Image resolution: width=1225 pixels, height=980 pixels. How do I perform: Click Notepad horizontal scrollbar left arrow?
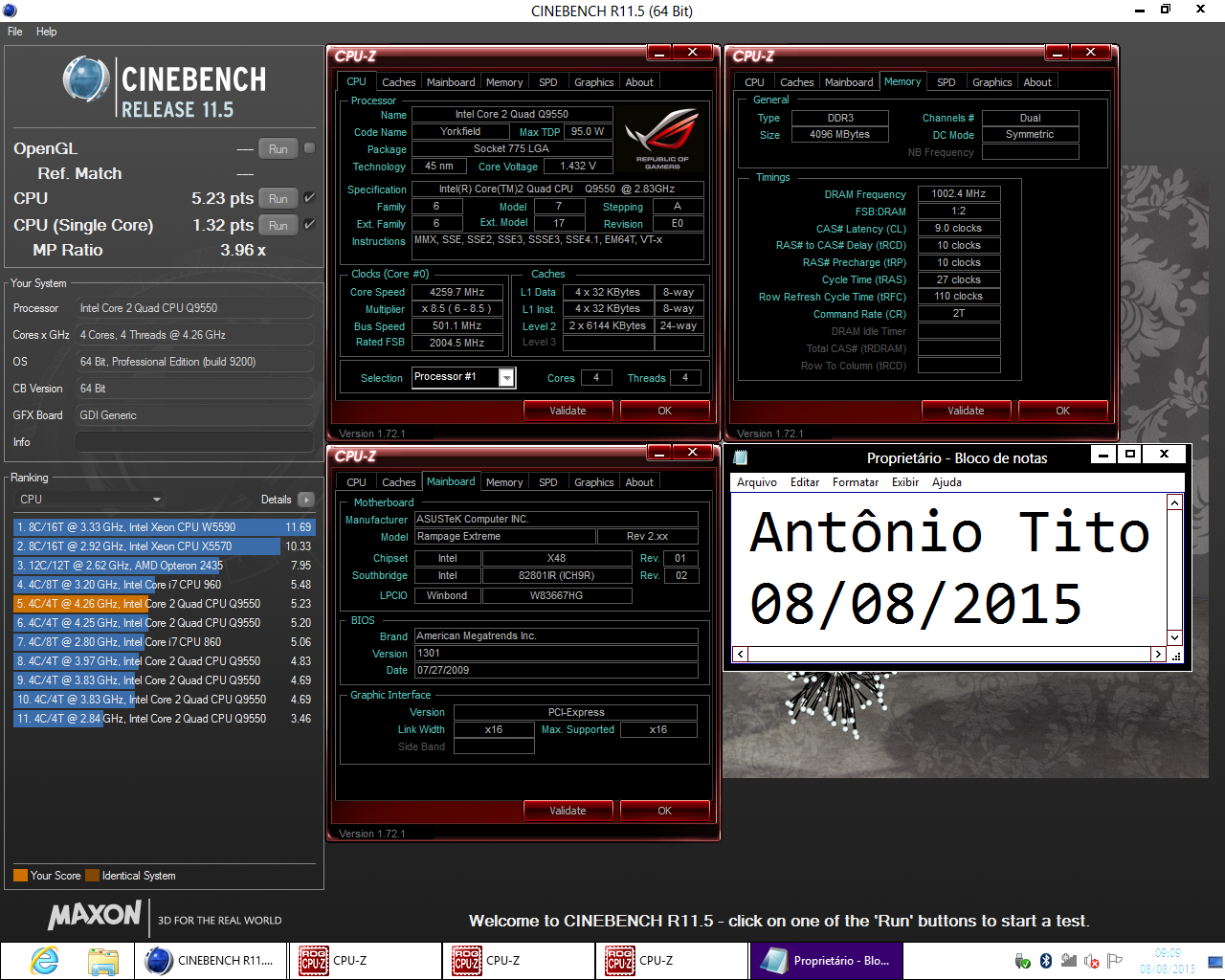pos(741,655)
